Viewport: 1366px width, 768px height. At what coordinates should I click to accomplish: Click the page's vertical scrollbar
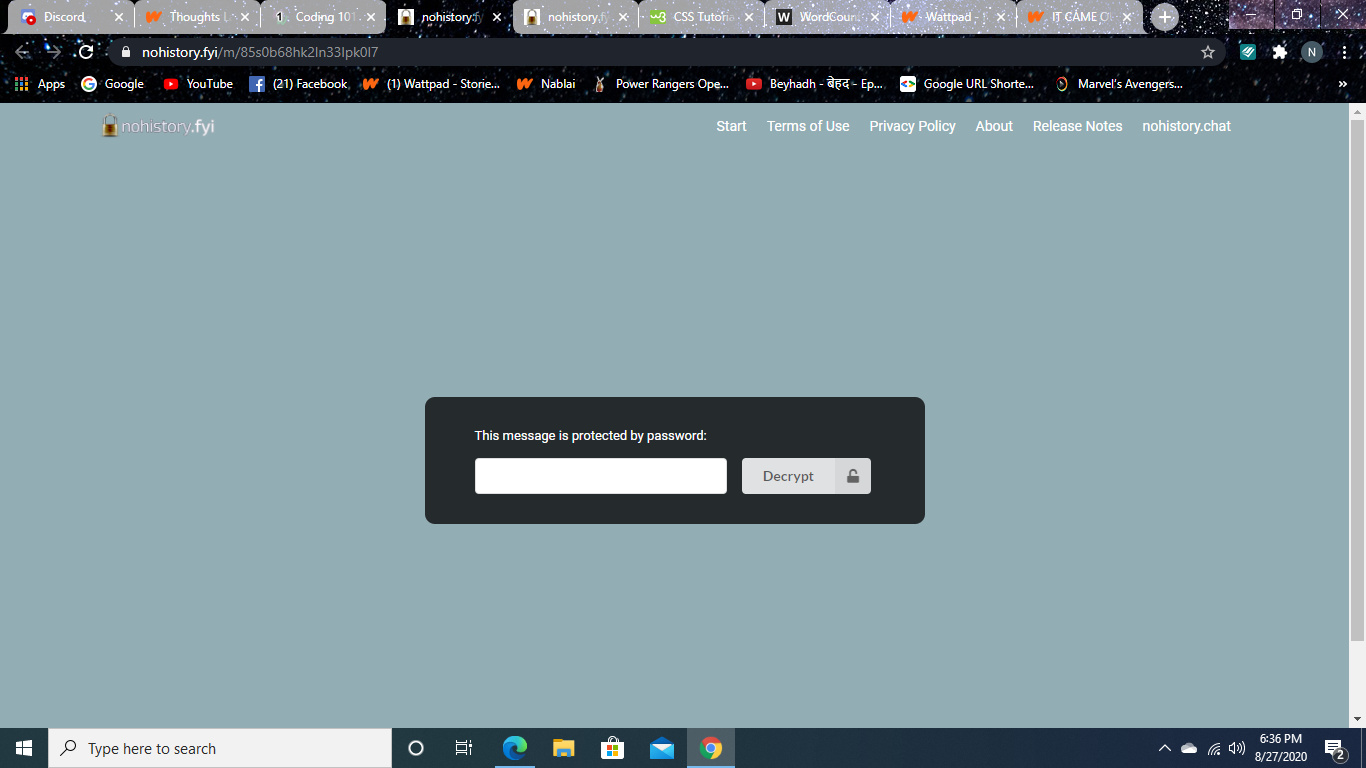[1357, 380]
